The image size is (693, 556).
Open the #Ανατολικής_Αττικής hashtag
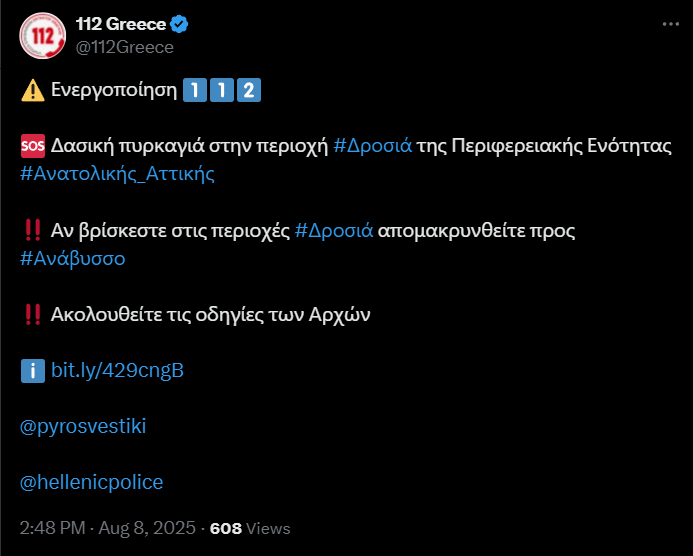coord(117,174)
